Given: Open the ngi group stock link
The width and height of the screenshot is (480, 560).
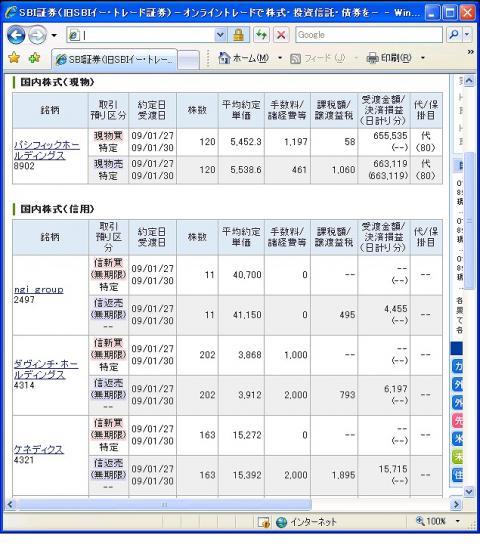Looking at the screenshot, I should (39, 289).
